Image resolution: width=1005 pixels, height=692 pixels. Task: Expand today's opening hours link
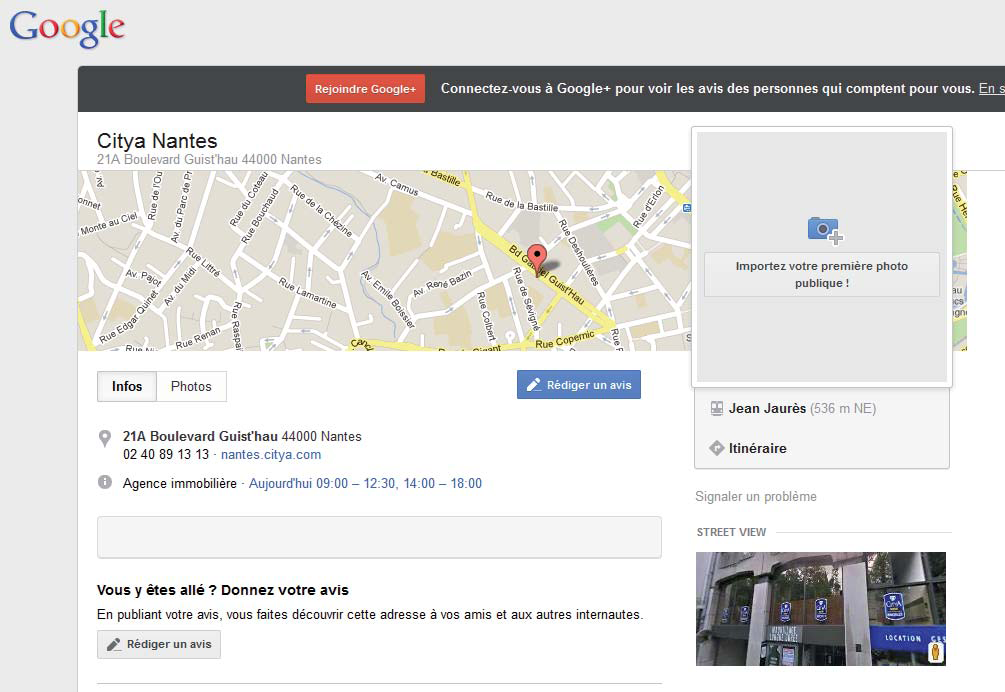click(x=365, y=483)
